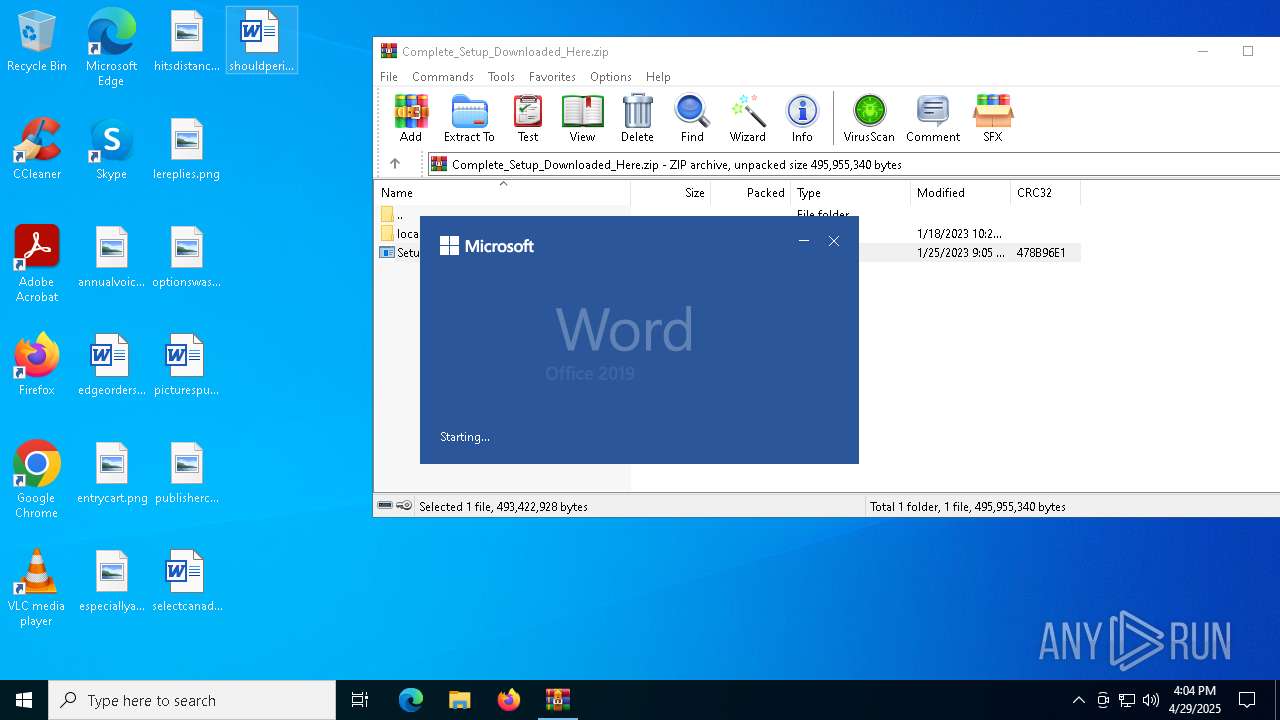Select selectcanad Word document on desktop
Screen dimensions: 1280x720
point(186,582)
